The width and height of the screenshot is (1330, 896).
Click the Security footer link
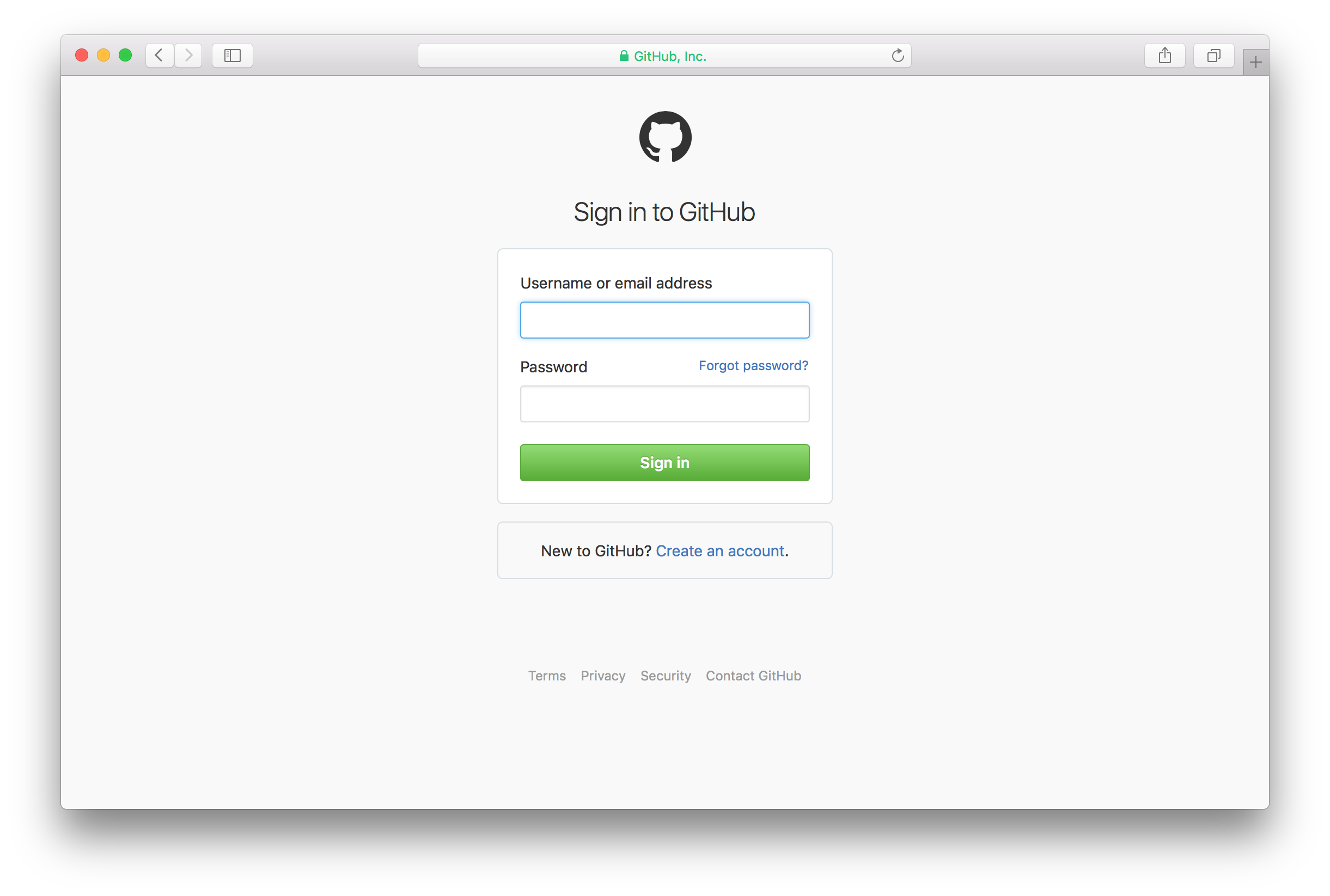(x=665, y=675)
